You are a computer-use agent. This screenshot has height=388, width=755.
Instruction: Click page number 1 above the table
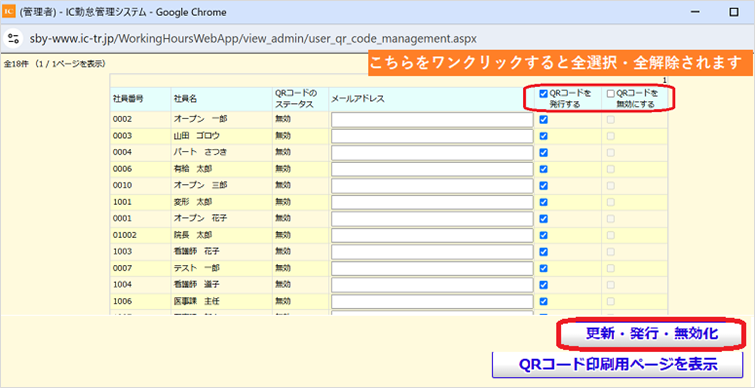[664, 80]
